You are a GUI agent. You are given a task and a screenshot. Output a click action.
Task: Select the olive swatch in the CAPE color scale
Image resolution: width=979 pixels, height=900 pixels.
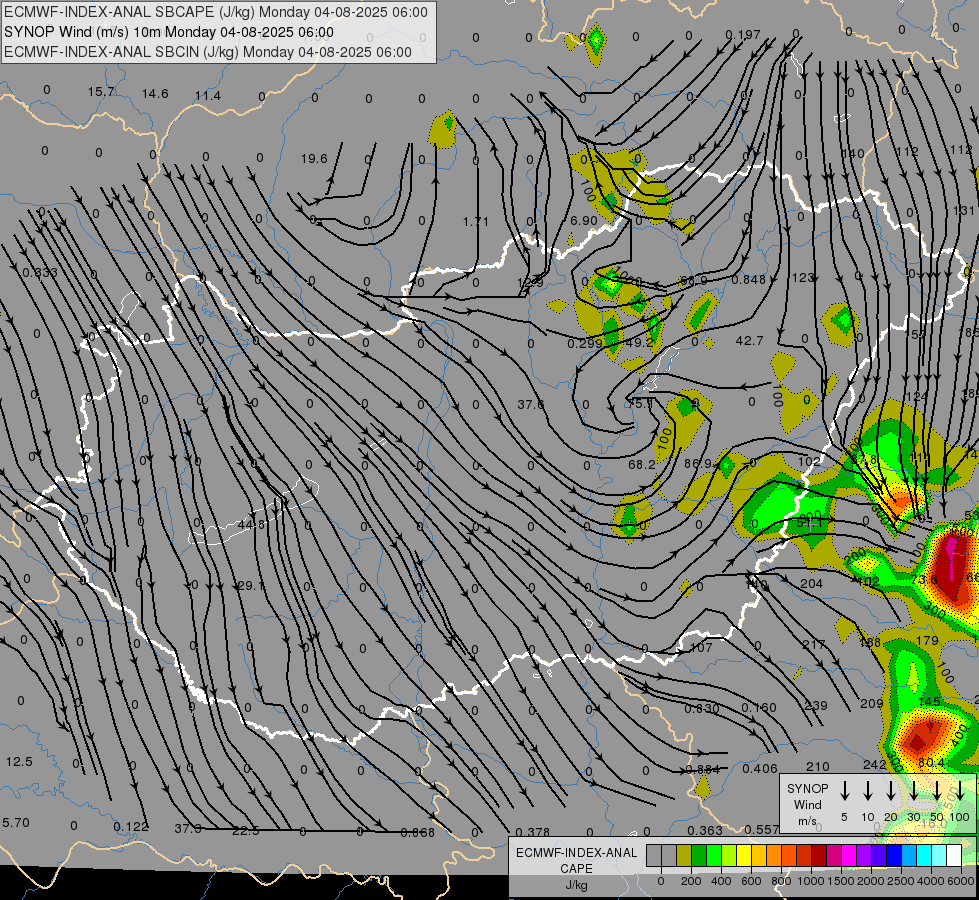coord(684,855)
